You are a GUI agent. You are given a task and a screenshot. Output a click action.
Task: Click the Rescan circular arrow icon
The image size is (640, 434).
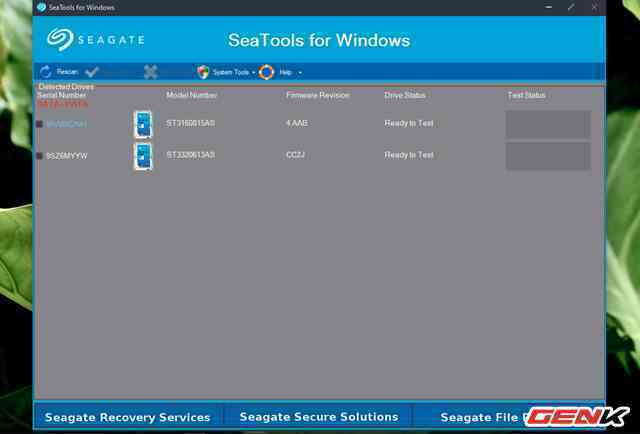pyautogui.click(x=46, y=72)
